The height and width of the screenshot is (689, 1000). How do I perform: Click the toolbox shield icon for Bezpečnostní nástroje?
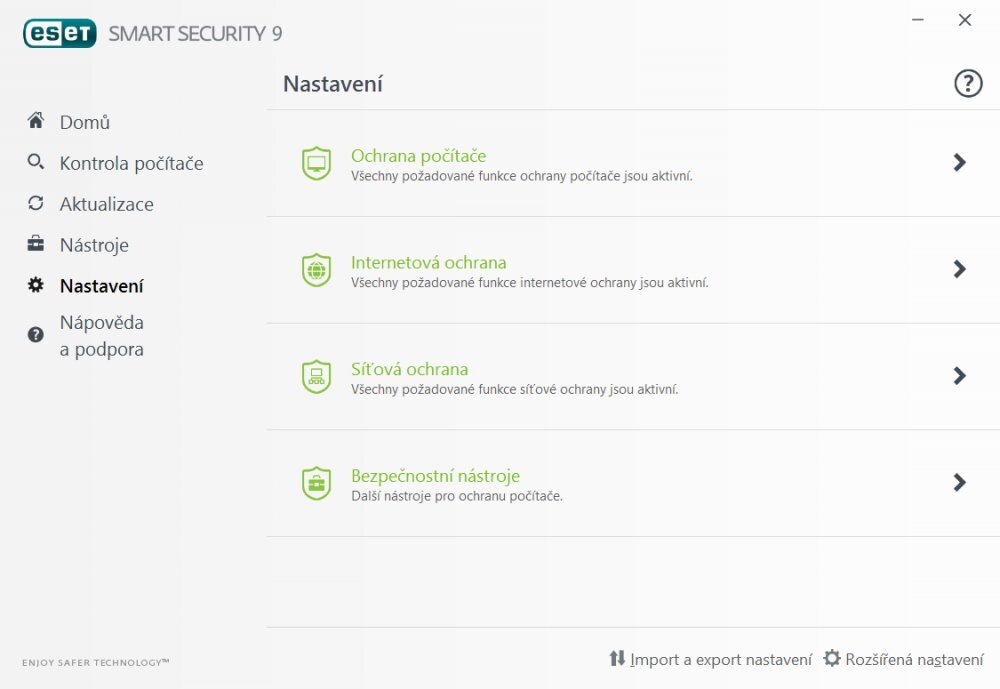(316, 483)
